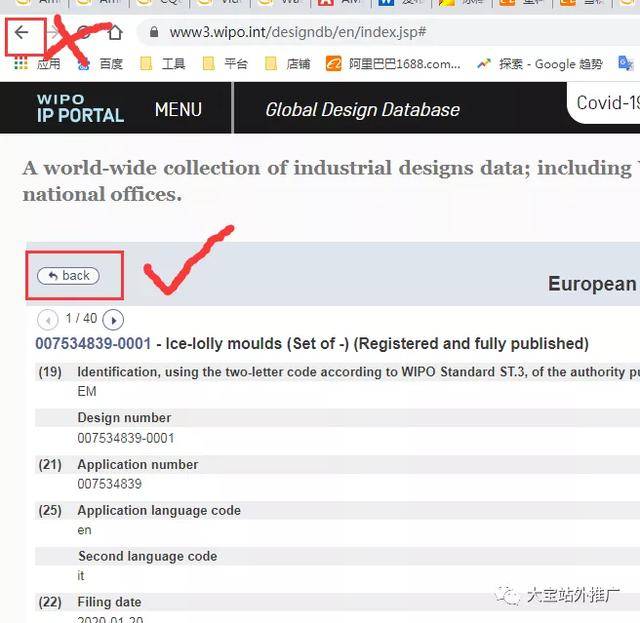Go to the previous record arrow
640x623 pixels.
coord(48,320)
